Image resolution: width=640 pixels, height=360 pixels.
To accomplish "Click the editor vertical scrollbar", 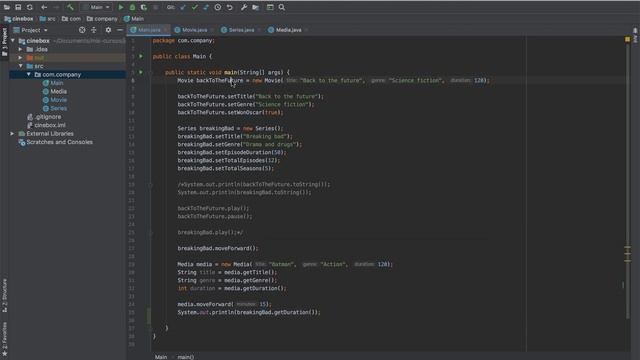I will coord(628,180).
